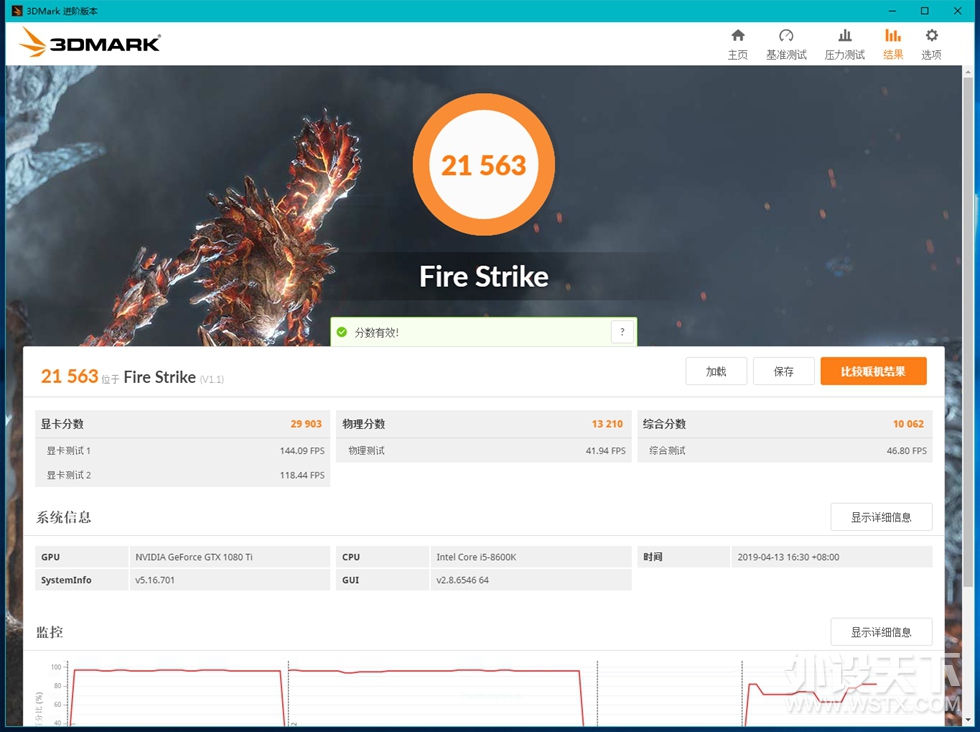Select the 综合分数 10 062 row
The image size is (980, 732).
tap(785, 424)
